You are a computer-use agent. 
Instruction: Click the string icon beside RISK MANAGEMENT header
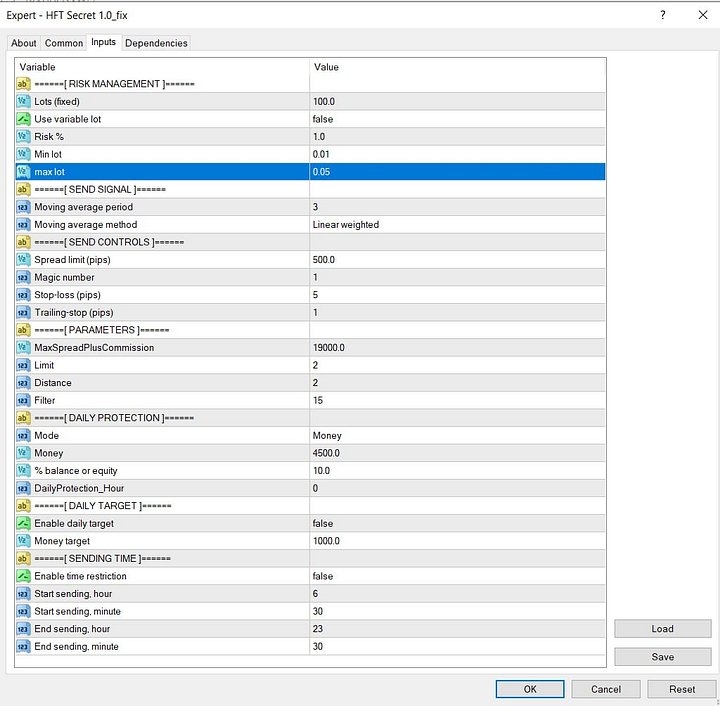pos(23,84)
